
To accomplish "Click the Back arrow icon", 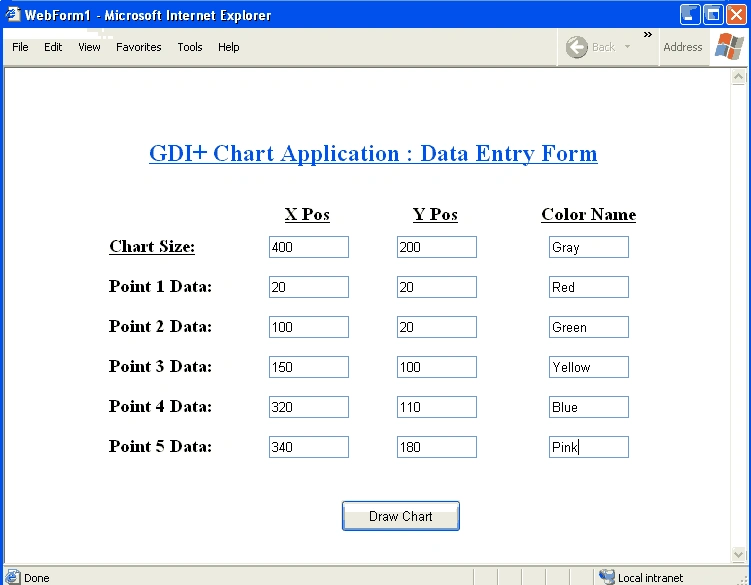I will [x=576, y=47].
